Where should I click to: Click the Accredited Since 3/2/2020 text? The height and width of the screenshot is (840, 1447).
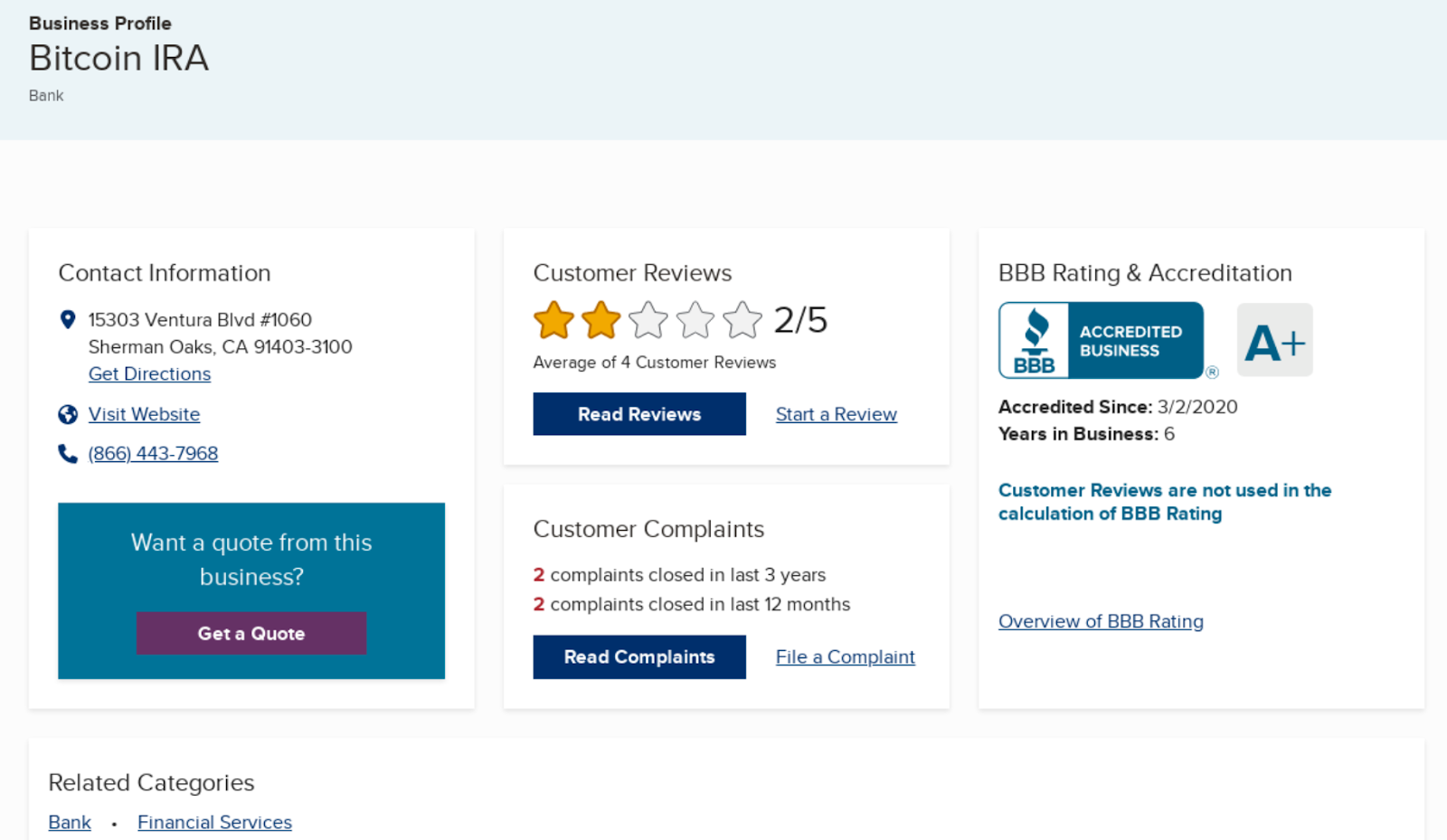point(1118,407)
